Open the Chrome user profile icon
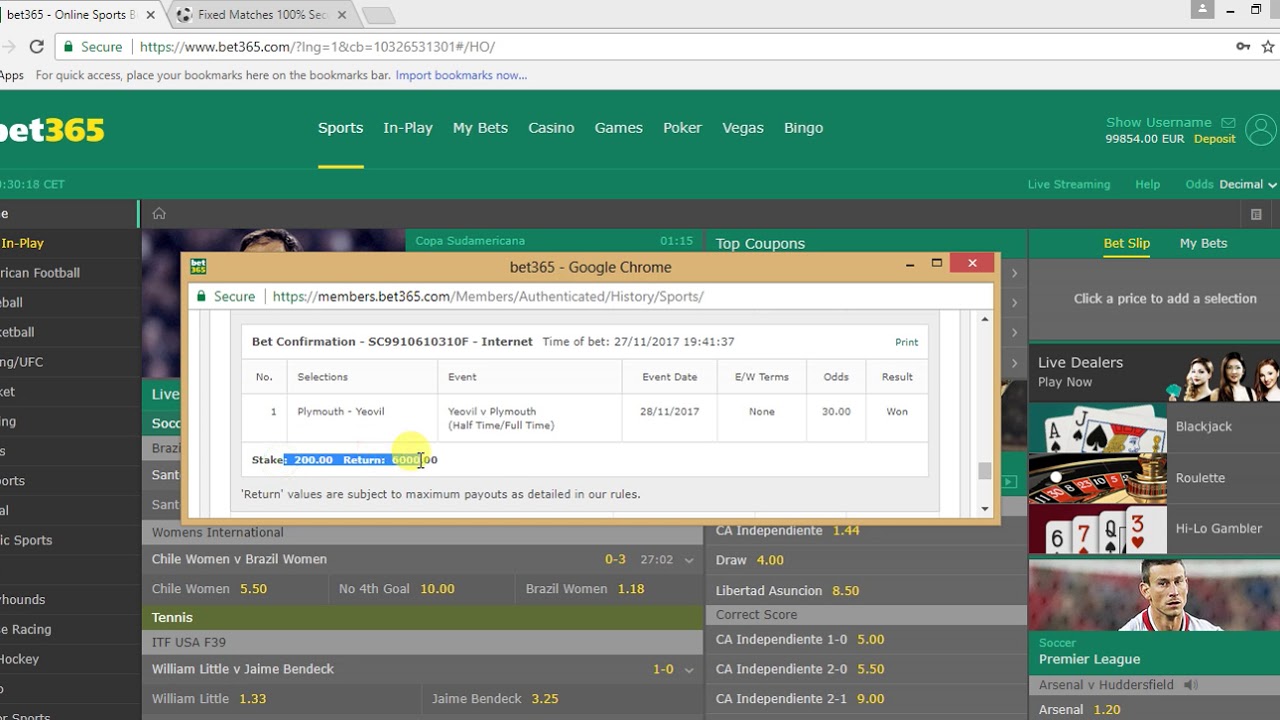The width and height of the screenshot is (1280, 720). pyautogui.click(x=1203, y=9)
